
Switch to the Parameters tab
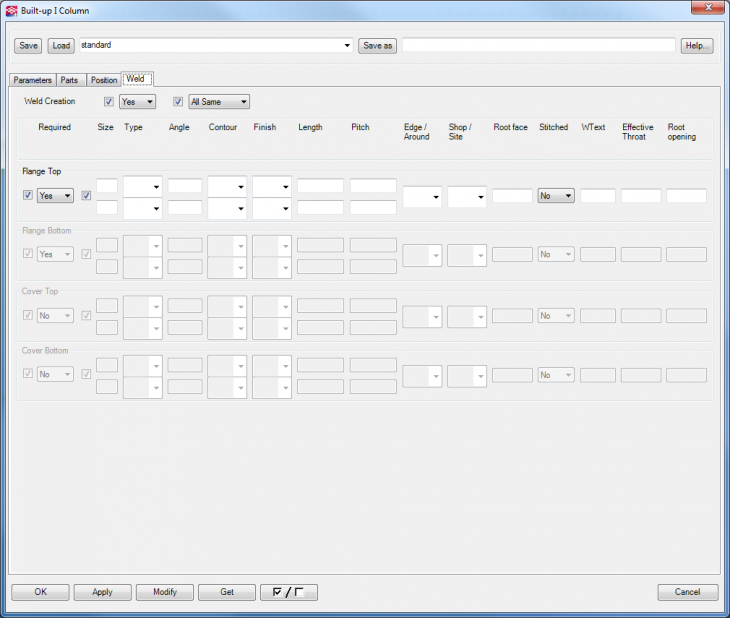[32, 80]
